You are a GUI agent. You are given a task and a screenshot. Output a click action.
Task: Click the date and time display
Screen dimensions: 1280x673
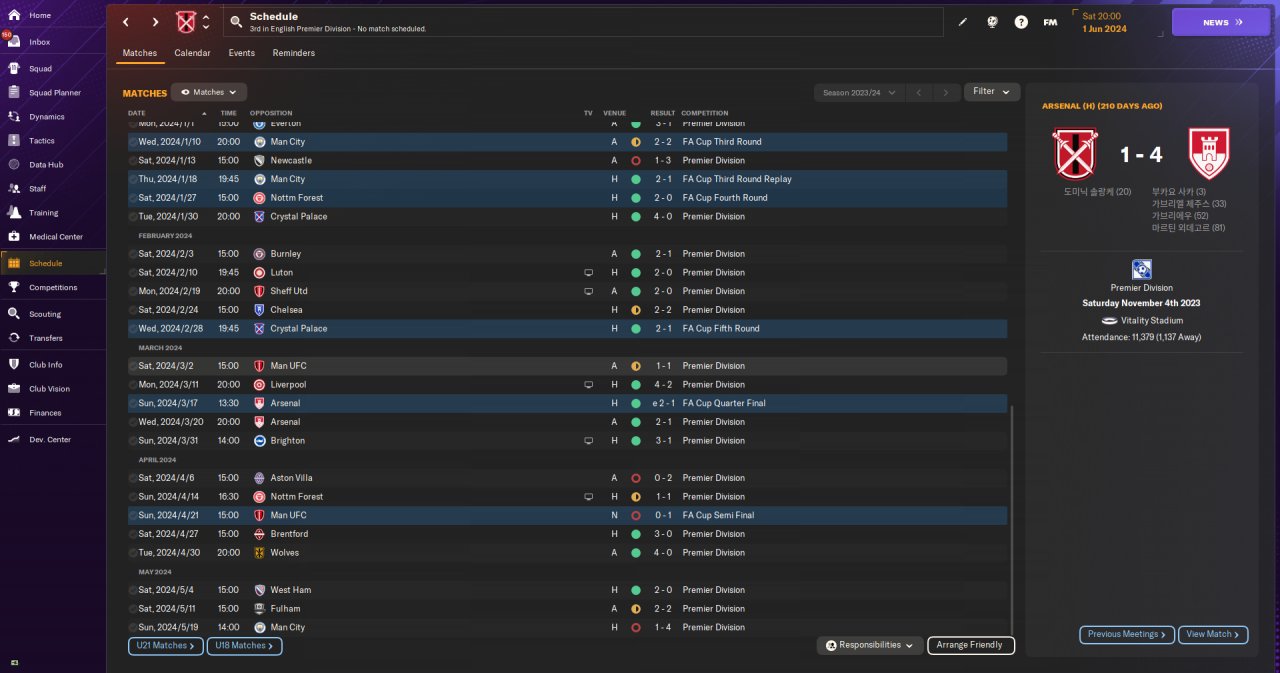point(1104,22)
